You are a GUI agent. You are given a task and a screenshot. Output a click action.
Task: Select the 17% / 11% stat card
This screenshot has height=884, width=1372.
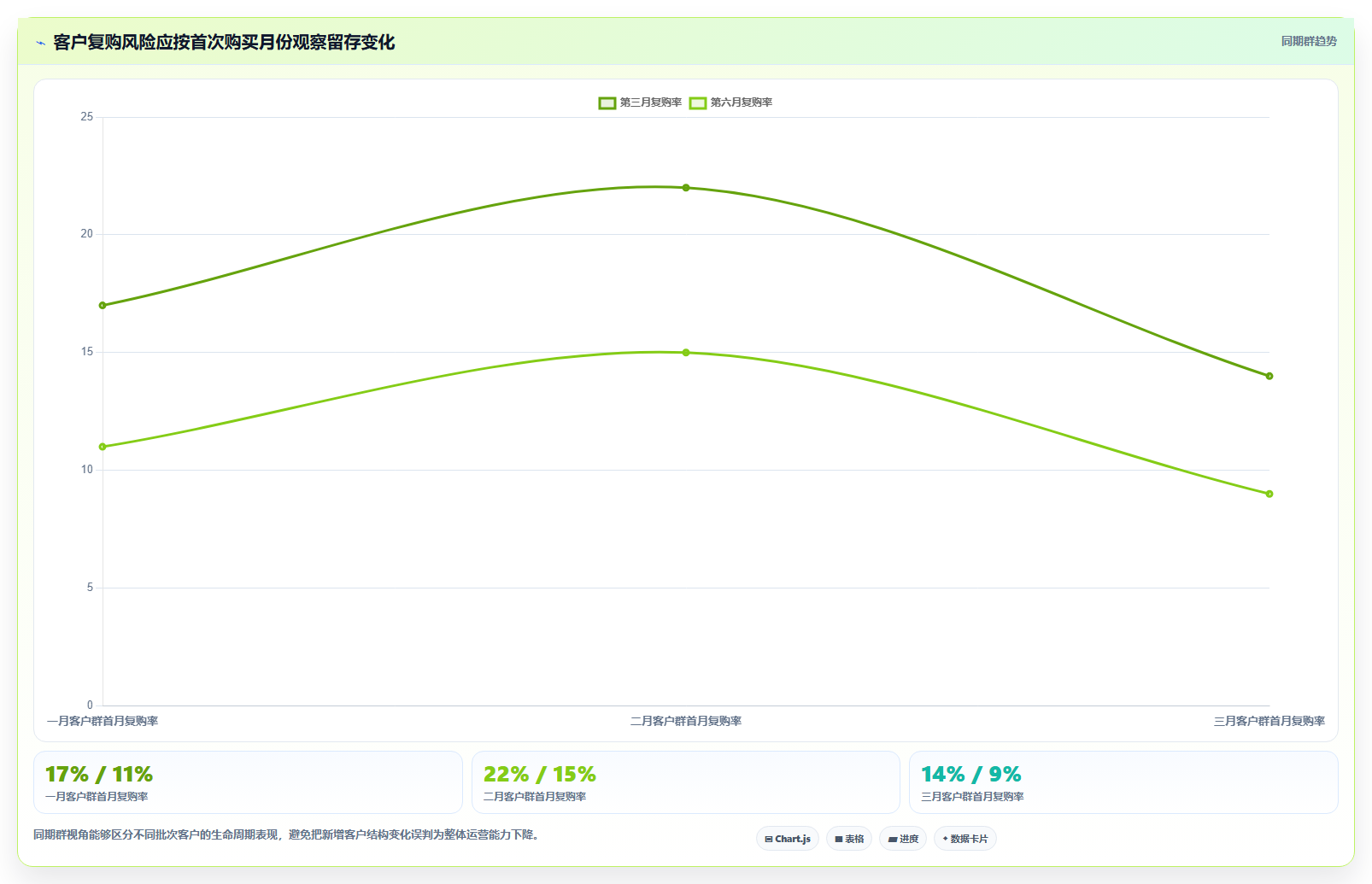pos(248,782)
